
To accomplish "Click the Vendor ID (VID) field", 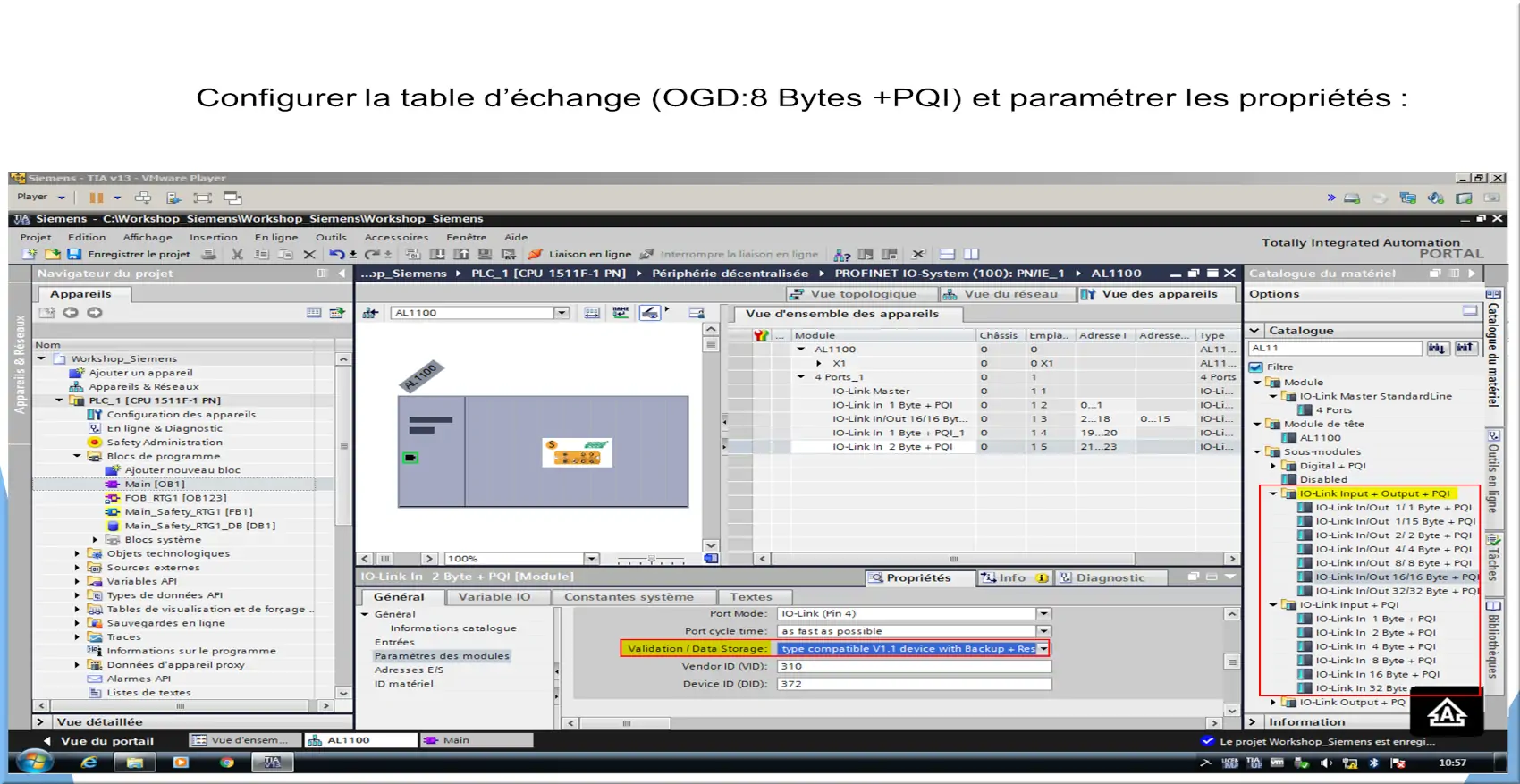I will [913, 666].
